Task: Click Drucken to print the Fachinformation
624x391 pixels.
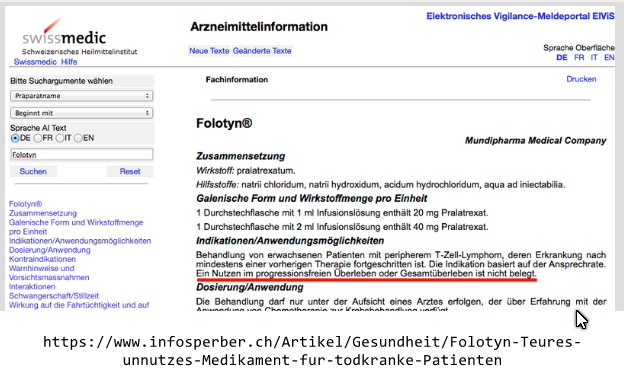Action: coord(581,79)
